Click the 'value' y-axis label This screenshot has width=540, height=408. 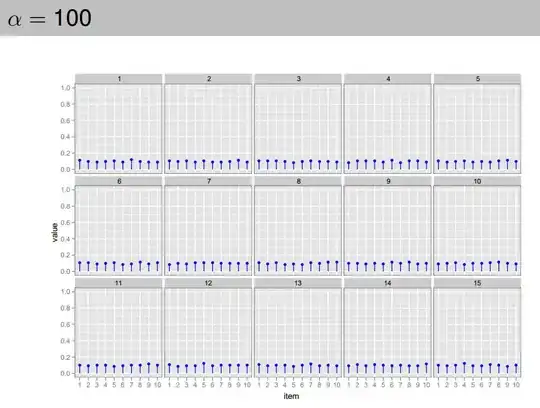coord(54,233)
